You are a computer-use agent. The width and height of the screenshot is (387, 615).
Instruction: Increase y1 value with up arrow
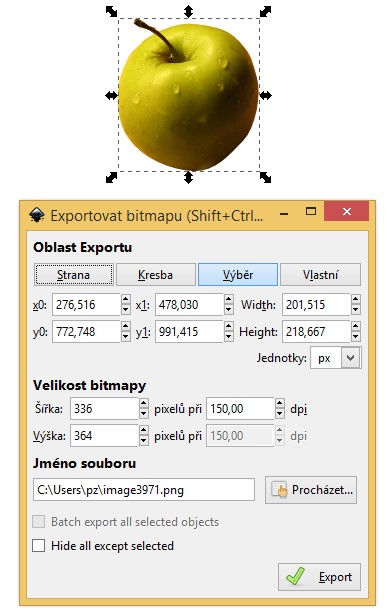click(229, 327)
